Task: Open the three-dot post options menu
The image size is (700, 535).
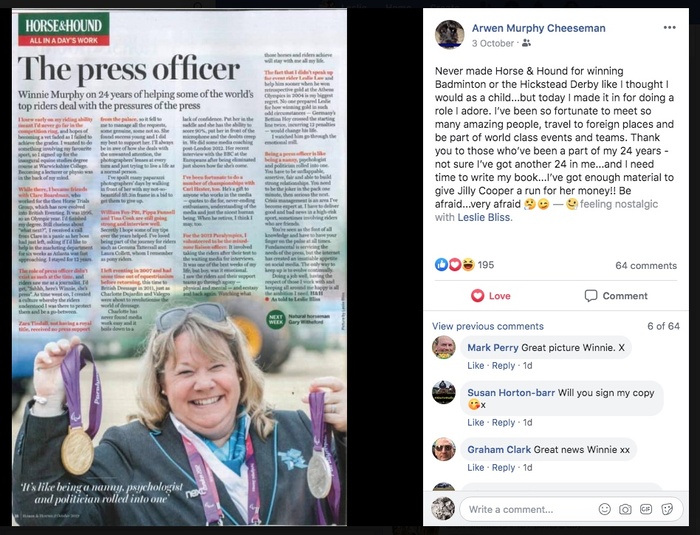Action: [x=669, y=28]
